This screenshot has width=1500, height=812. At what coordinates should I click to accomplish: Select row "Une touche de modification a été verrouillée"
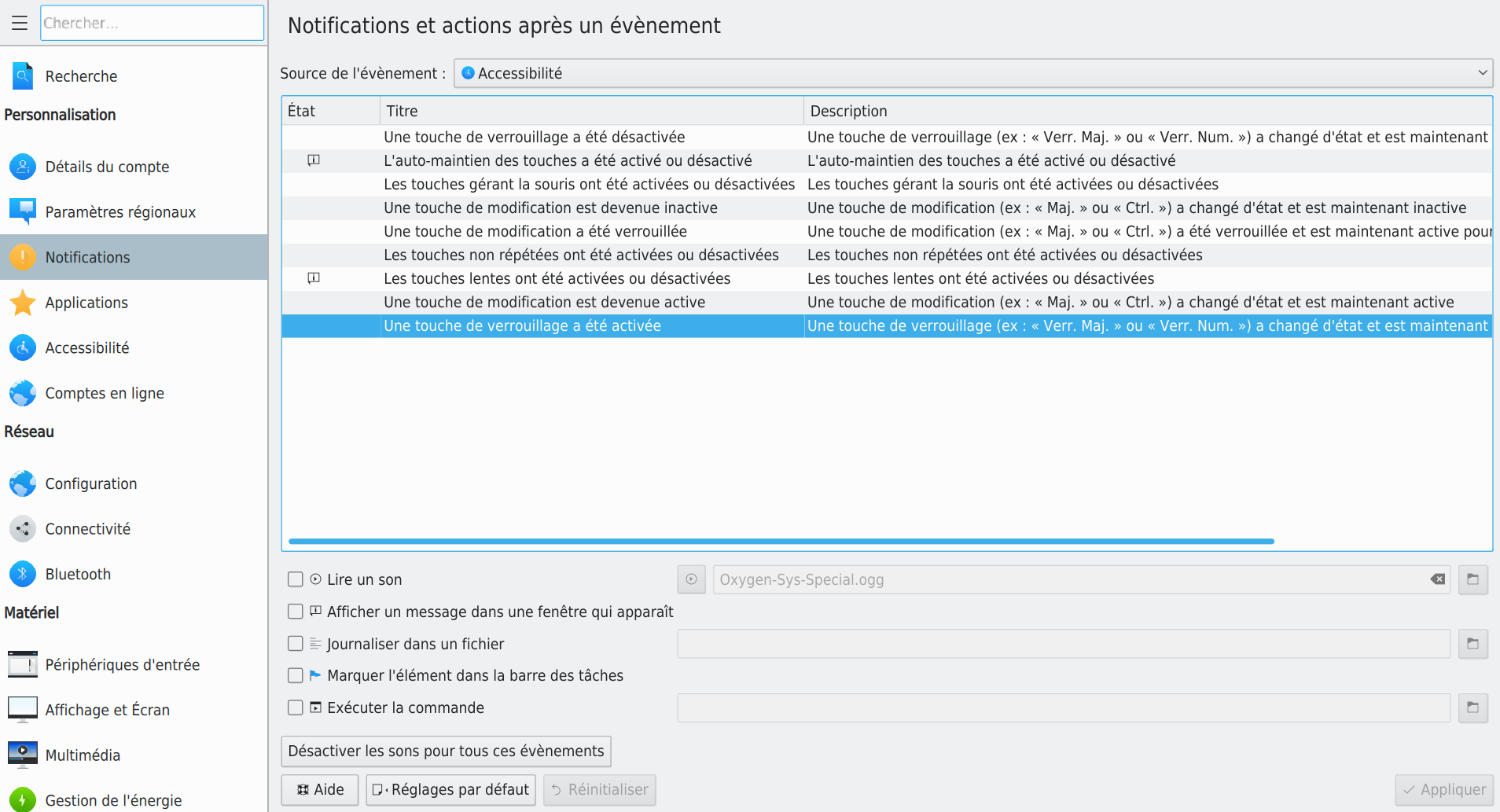click(x=887, y=231)
